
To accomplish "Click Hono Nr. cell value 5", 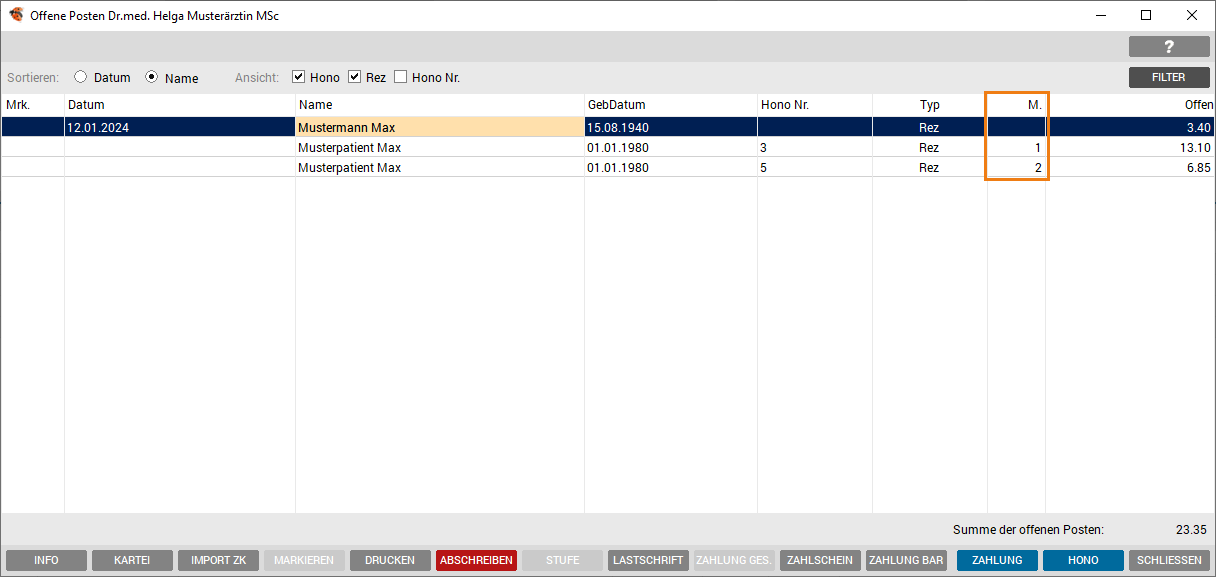I will tap(815, 168).
